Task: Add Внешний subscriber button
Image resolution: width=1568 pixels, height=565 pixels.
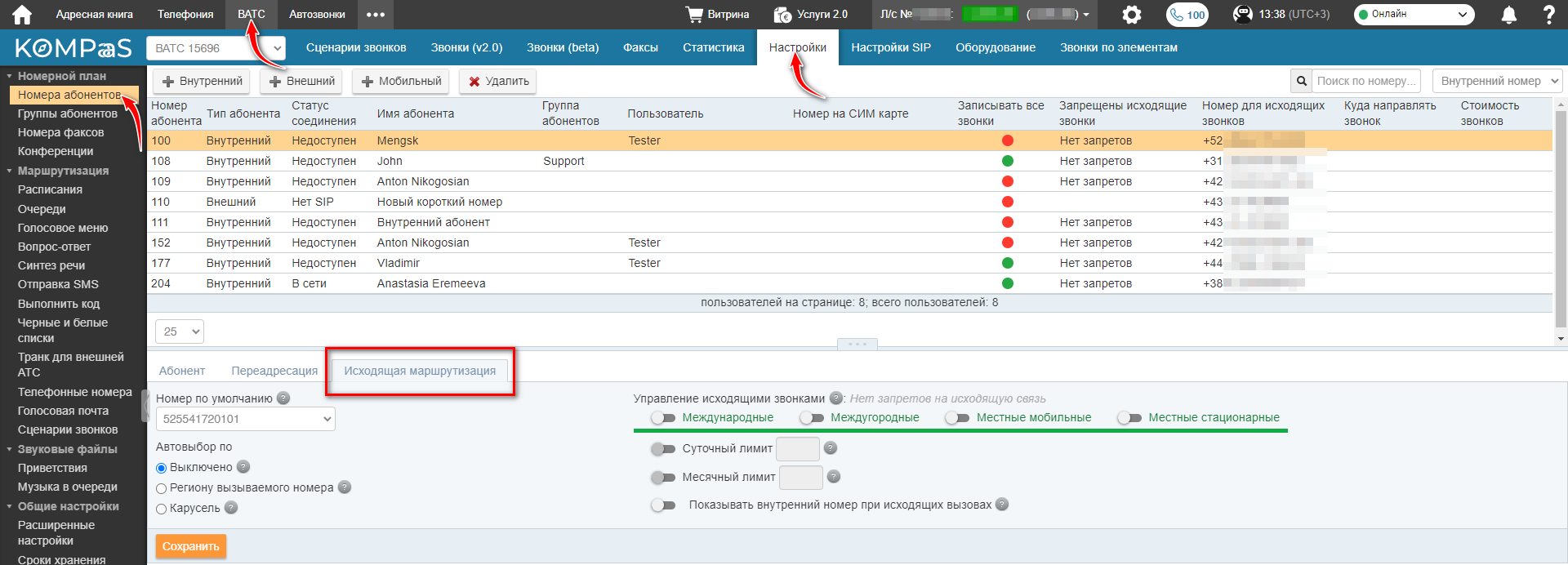Action: click(302, 81)
